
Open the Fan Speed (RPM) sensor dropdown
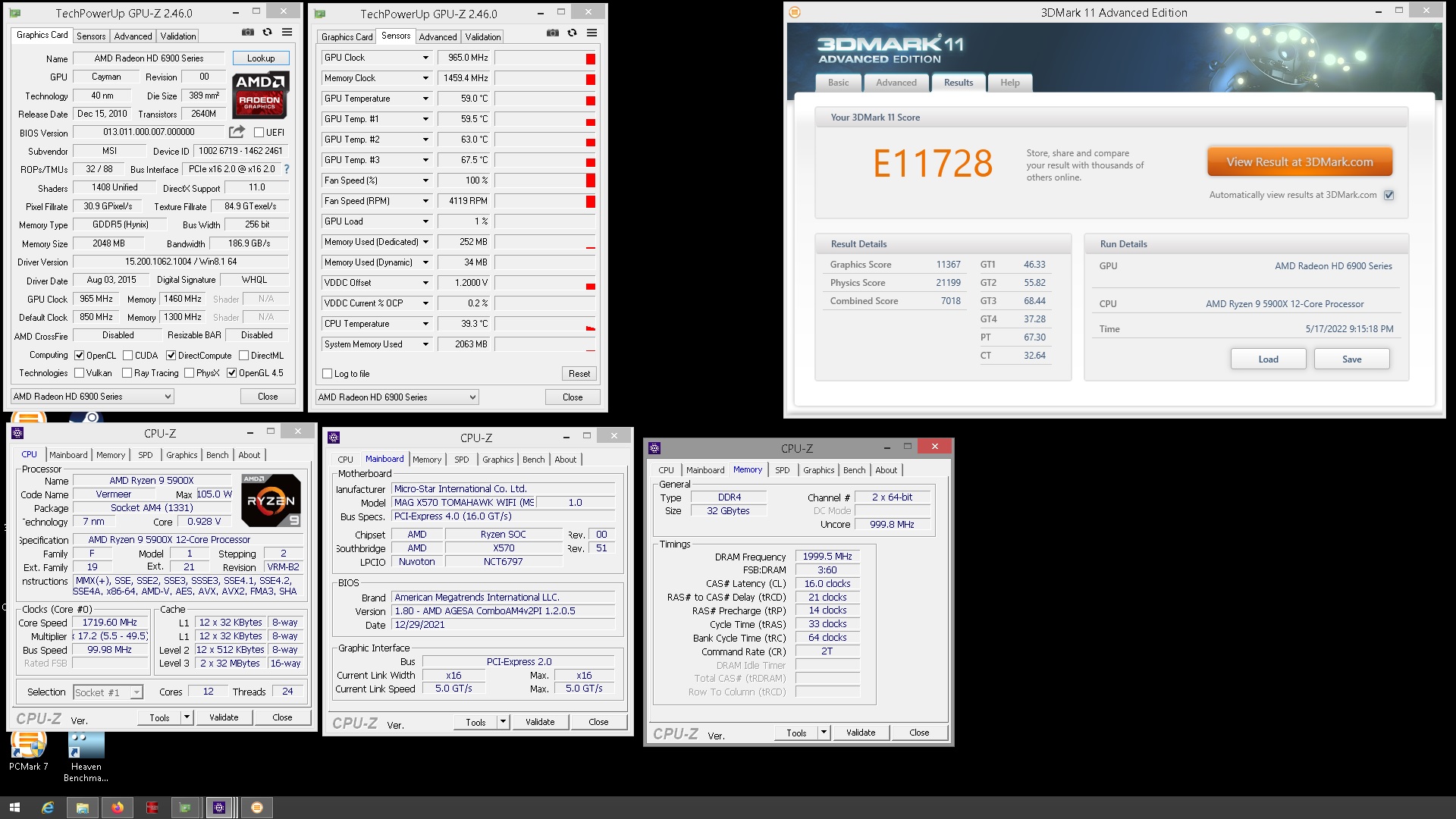425,201
